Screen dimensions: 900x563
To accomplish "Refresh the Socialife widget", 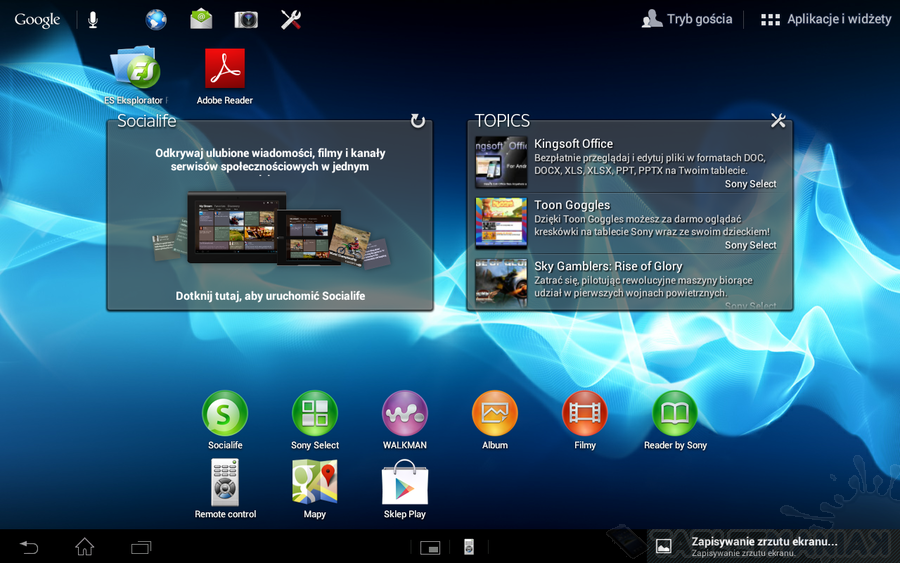I will pyautogui.click(x=418, y=121).
